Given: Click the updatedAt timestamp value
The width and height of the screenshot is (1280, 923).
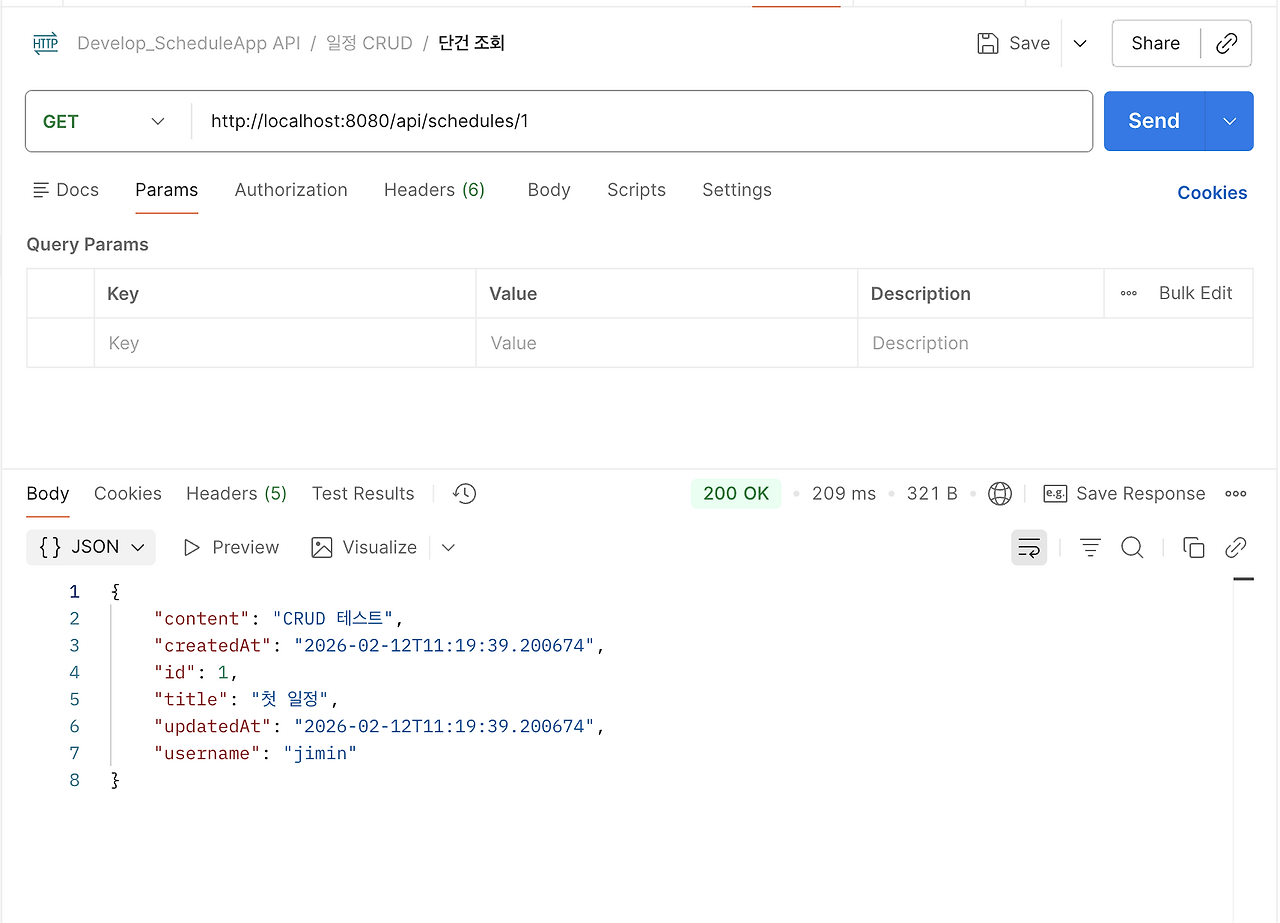Looking at the screenshot, I should pos(445,726).
